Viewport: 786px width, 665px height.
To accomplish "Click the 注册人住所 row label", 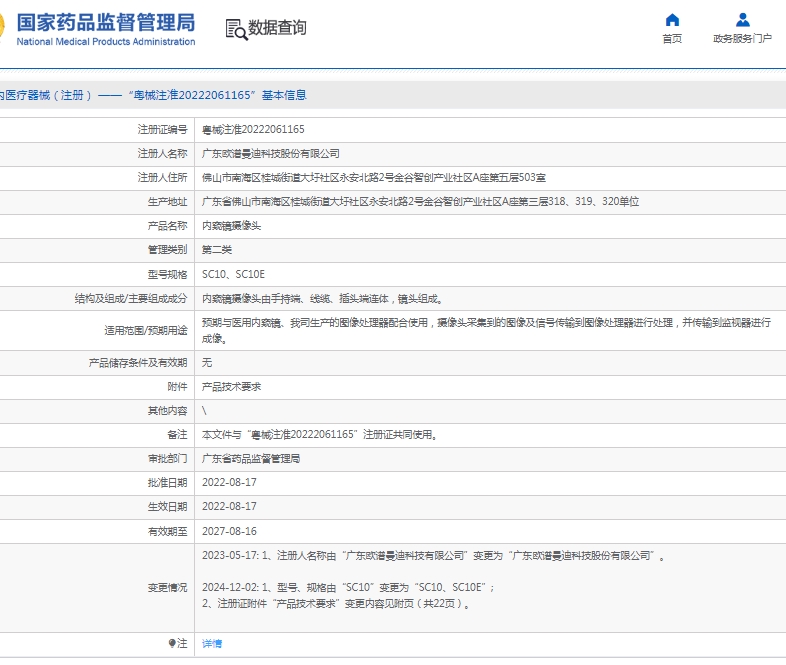I will pos(162,177).
